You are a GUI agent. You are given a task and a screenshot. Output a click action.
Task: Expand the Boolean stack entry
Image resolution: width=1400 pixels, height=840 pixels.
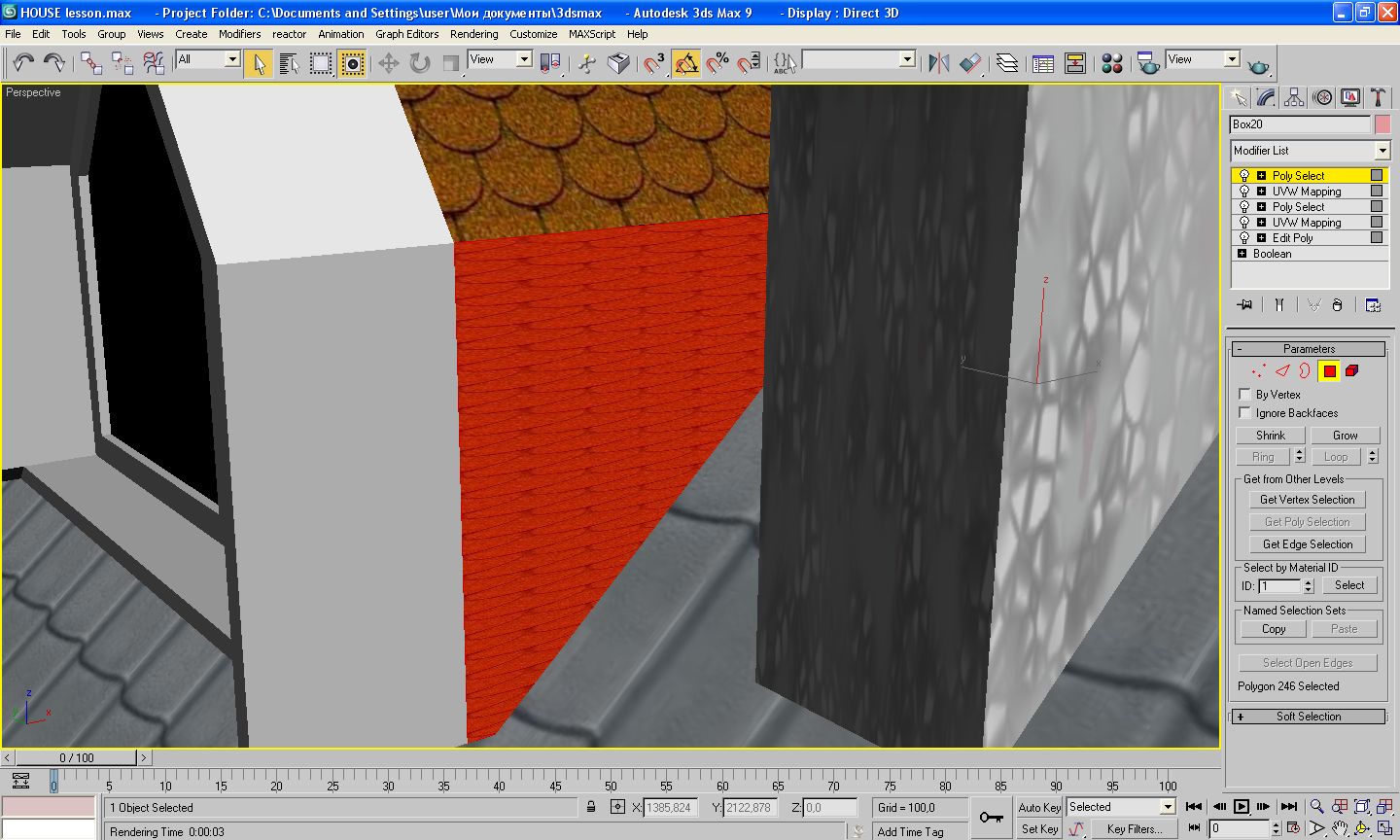click(x=1242, y=254)
